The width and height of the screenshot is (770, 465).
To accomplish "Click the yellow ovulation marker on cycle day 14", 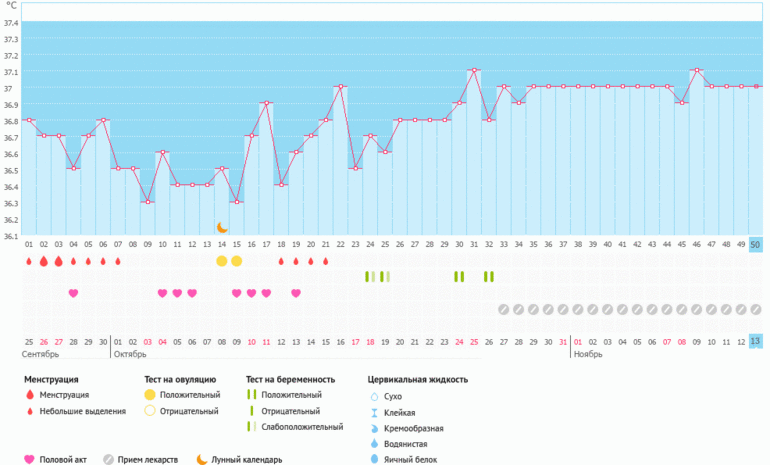I will (x=222, y=261).
